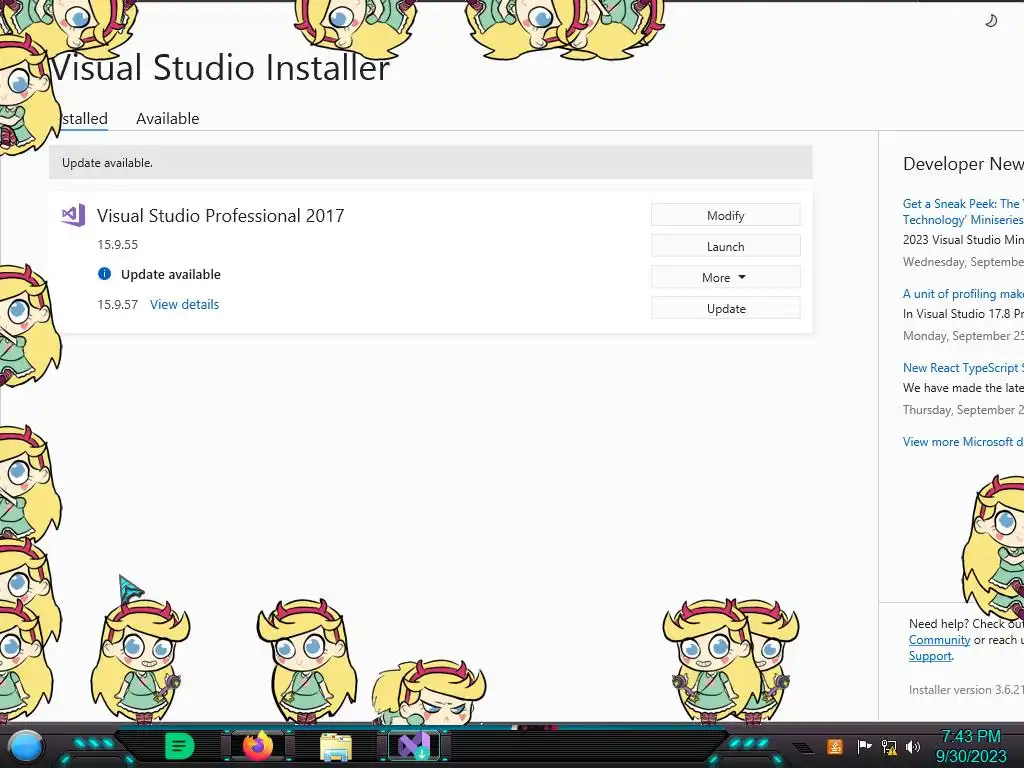
Task: Click the Modify button
Action: [x=726, y=216]
